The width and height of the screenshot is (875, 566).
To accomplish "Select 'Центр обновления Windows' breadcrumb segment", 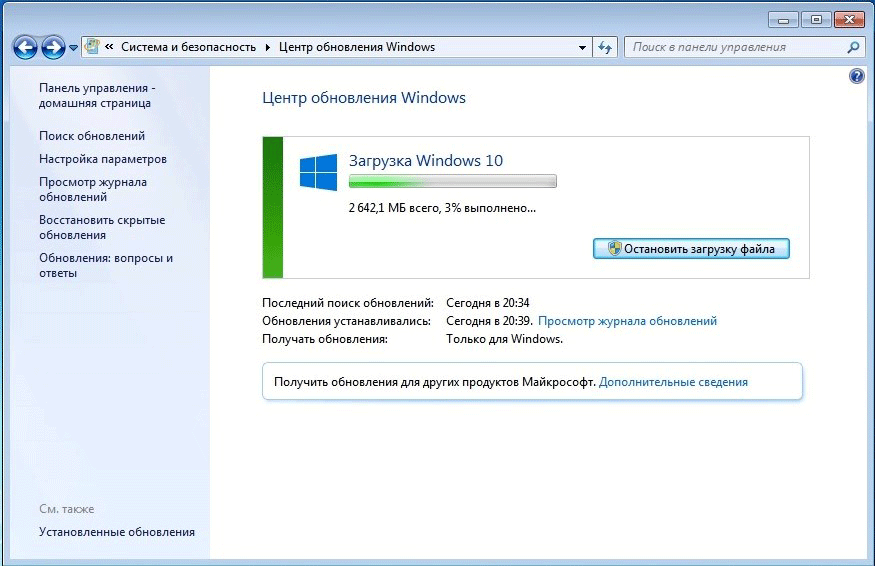I will [x=357, y=47].
